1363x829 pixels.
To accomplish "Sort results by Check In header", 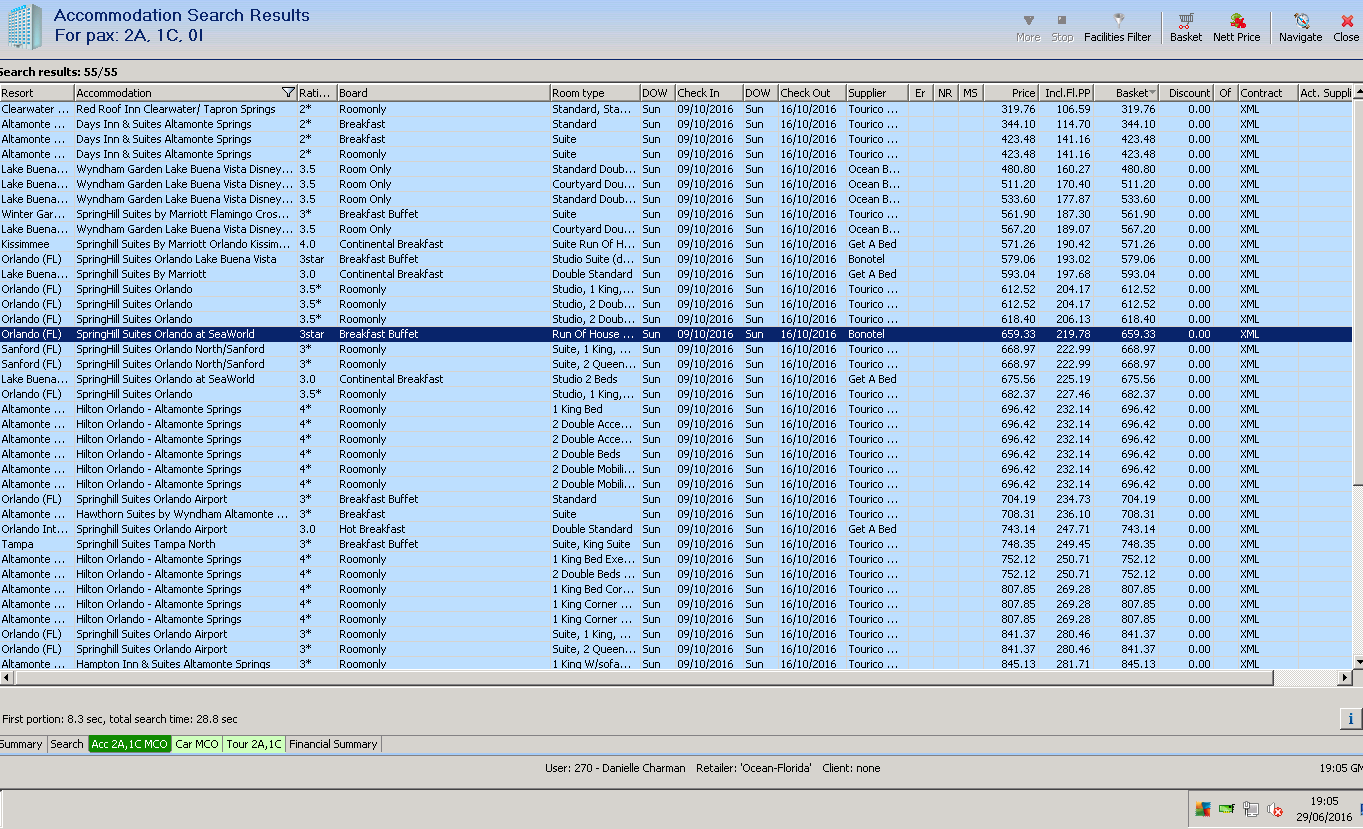I will coord(709,93).
